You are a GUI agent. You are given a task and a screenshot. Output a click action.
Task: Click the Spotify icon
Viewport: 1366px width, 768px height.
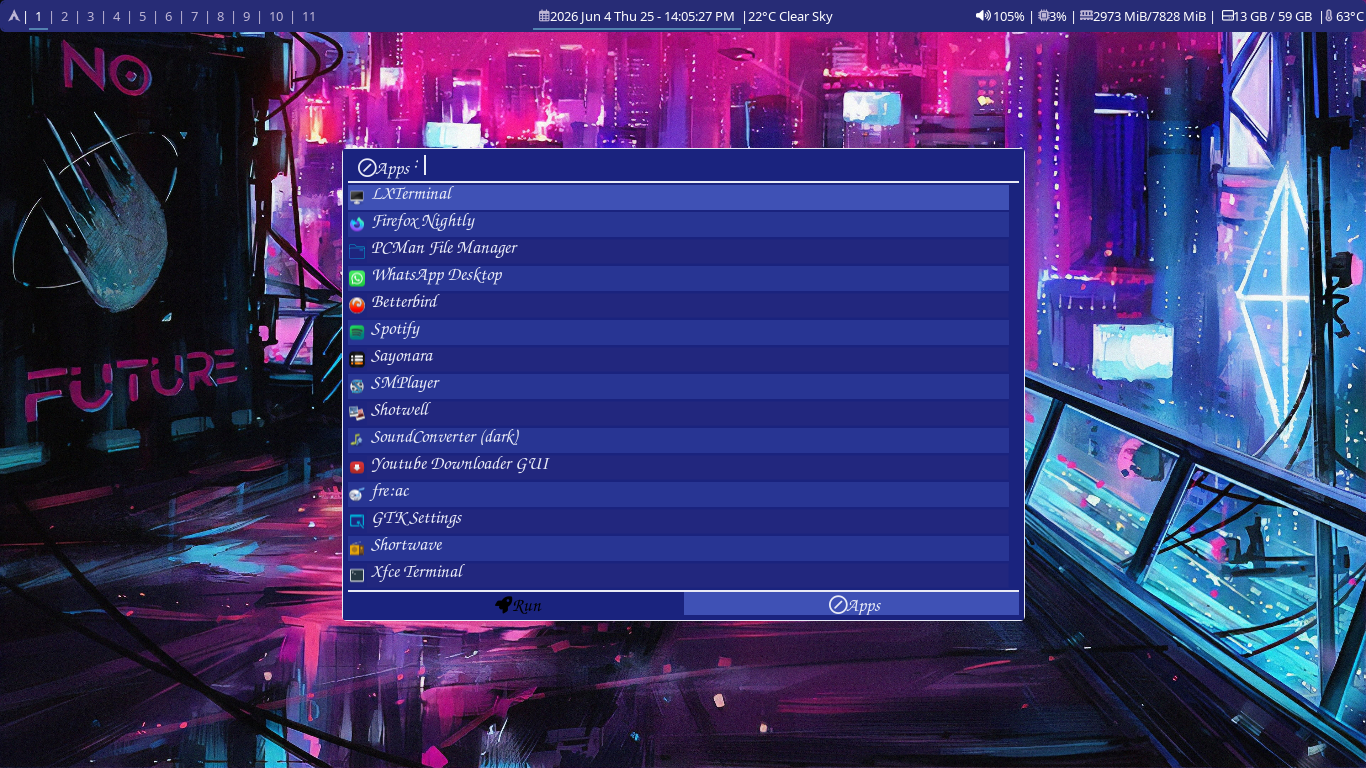[x=357, y=332]
